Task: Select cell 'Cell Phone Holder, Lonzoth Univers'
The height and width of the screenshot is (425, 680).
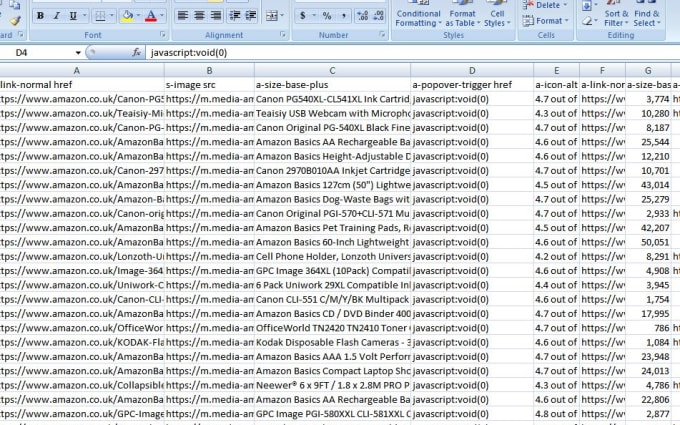Action: point(333,256)
